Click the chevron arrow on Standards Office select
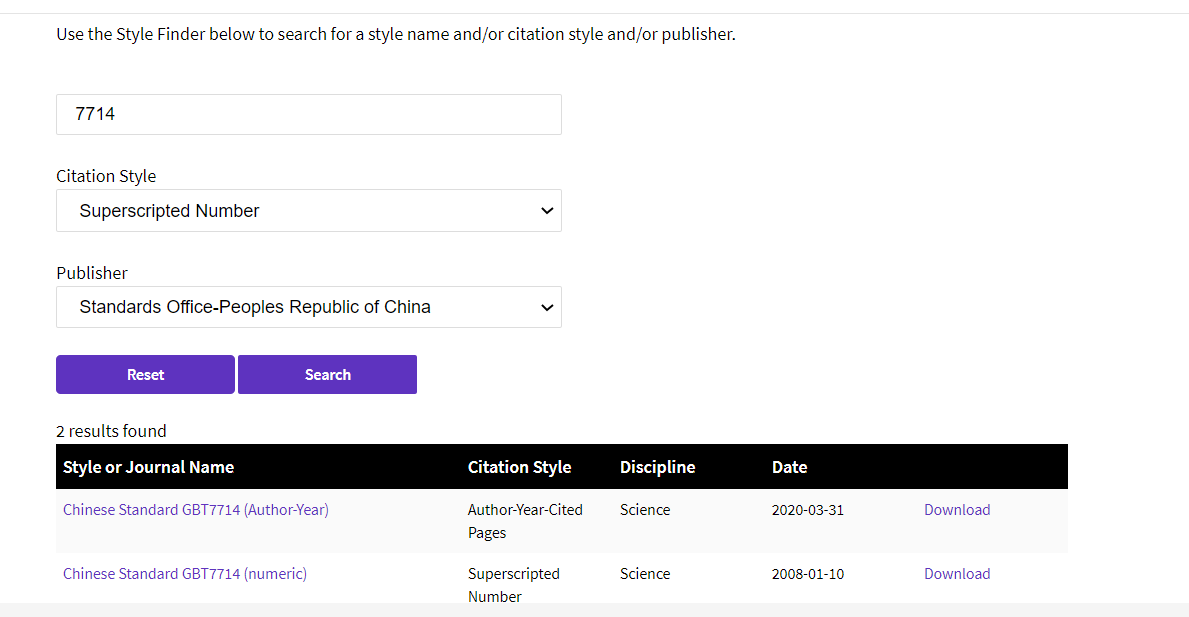Screen dimensions: 1189x617 pos(546,307)
